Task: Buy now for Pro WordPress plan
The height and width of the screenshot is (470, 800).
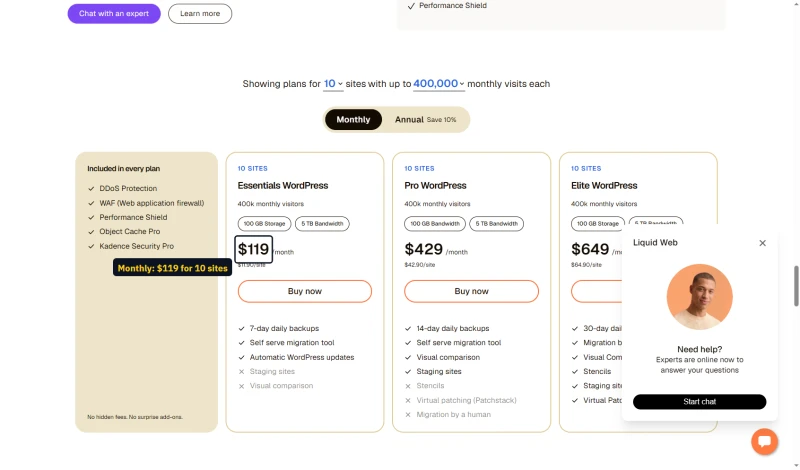Action: pyautogui.click(x=471, y=291)
